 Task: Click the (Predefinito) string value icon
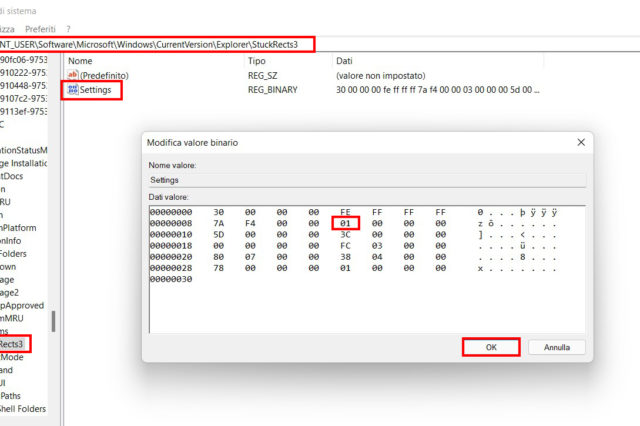[x=73, y=75]
